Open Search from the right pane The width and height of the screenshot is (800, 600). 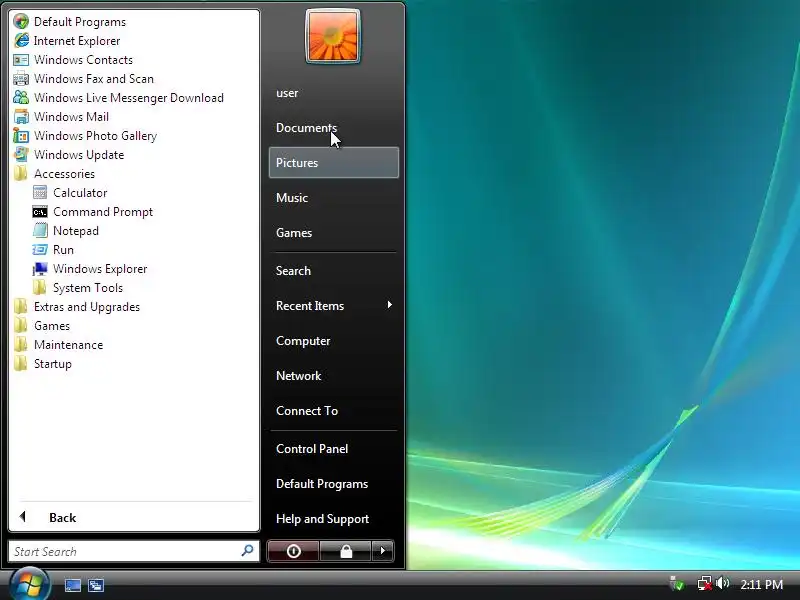coord(334,270)
